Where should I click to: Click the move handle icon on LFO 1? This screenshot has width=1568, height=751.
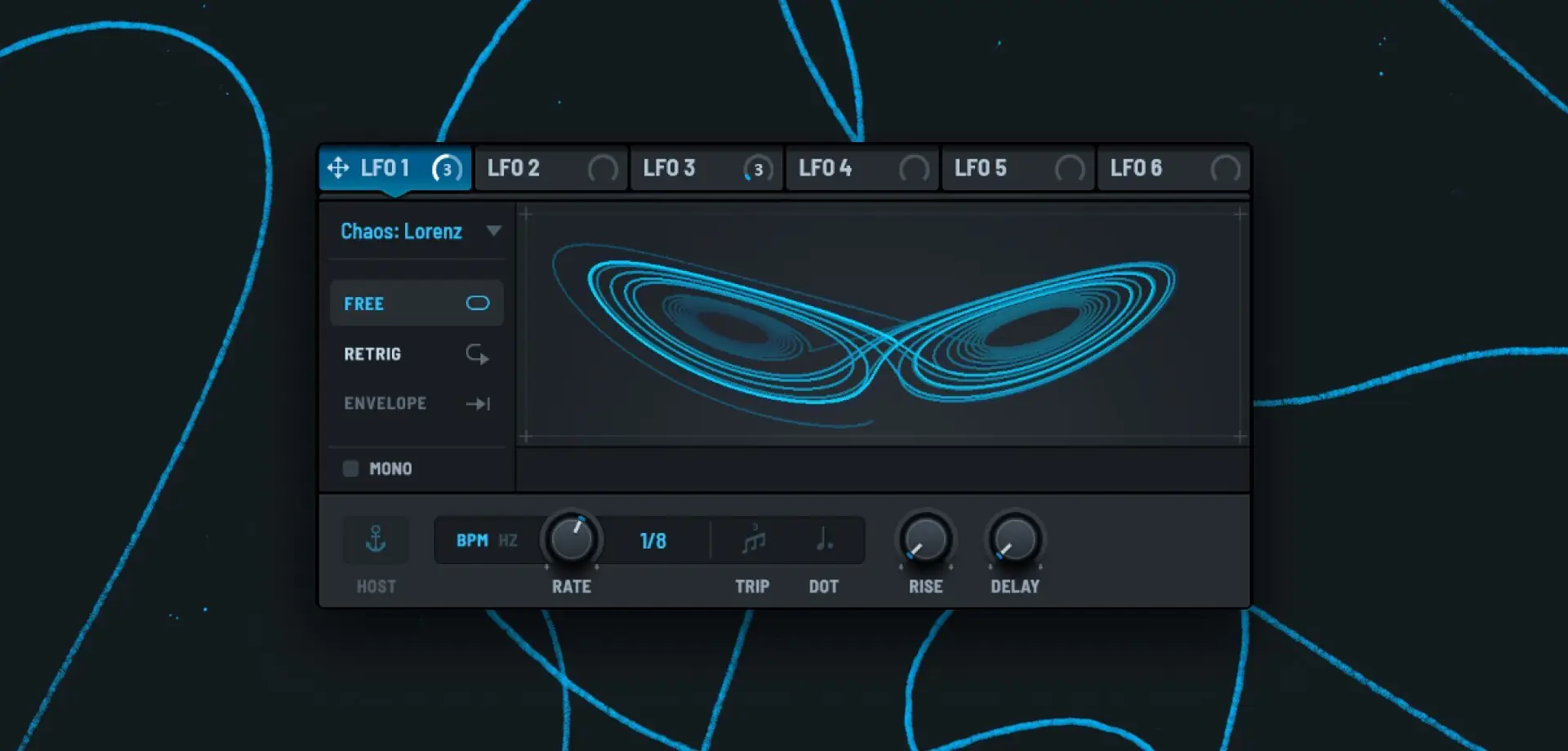tap(340, 168)
